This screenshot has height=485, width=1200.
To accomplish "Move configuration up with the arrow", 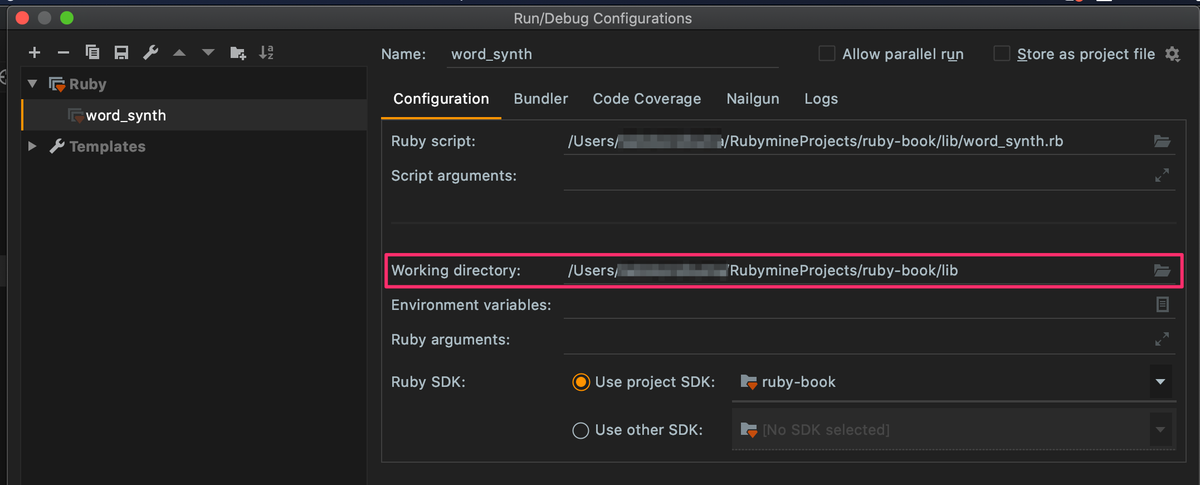I will (x=179, y=53).
